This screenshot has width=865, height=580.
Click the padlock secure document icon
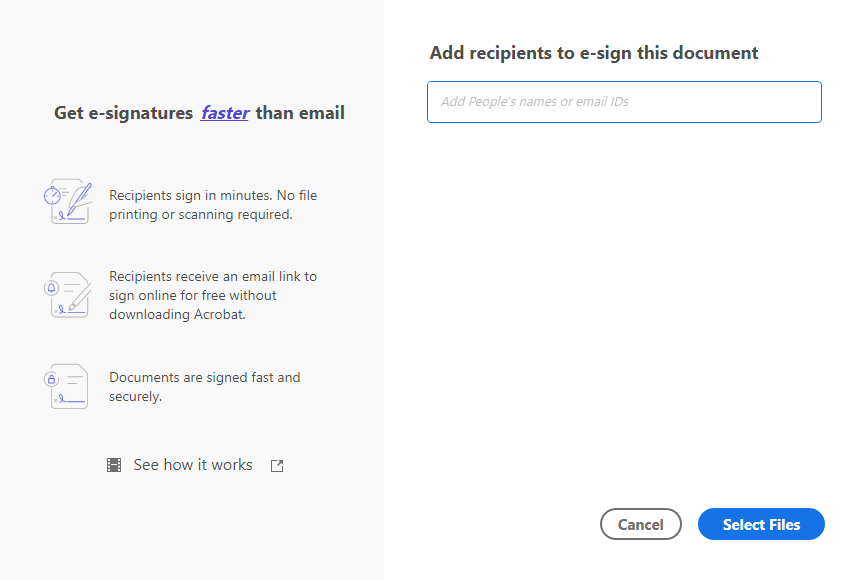click(66, 386)
